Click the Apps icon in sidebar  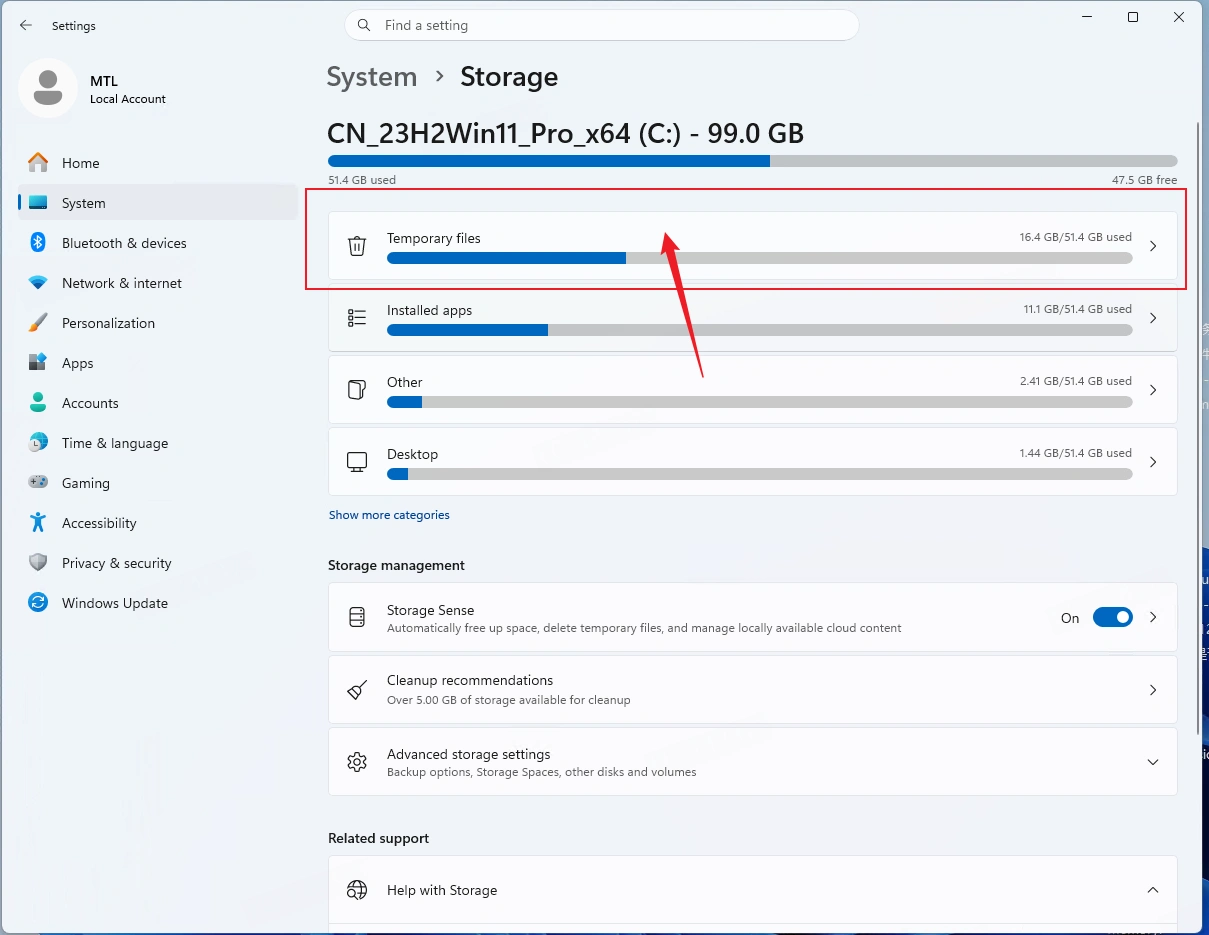point(38,363)
